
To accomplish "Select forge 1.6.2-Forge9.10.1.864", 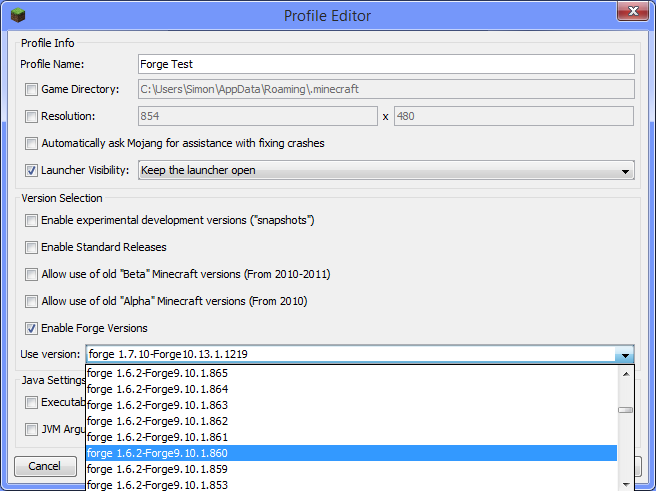I will tap(351, 389).
